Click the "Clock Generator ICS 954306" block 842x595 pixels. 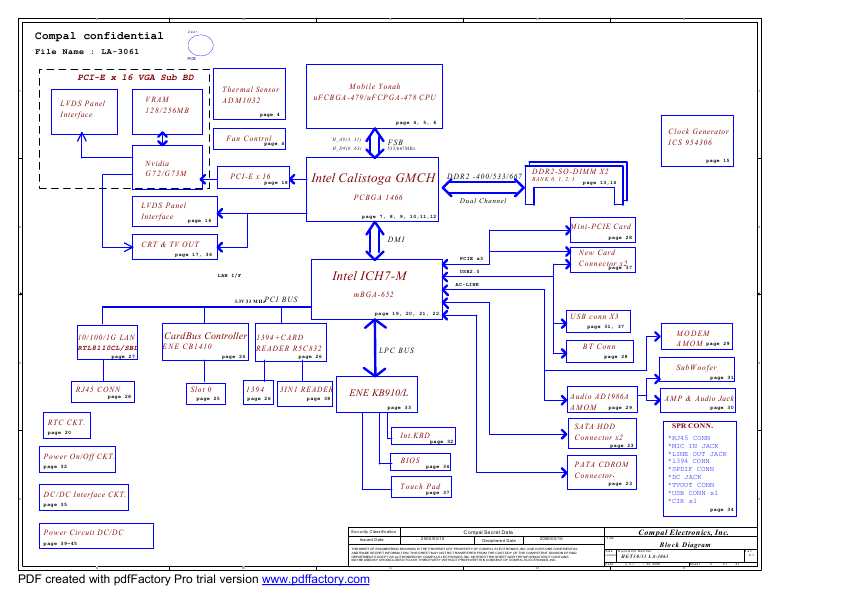[698, 141]
